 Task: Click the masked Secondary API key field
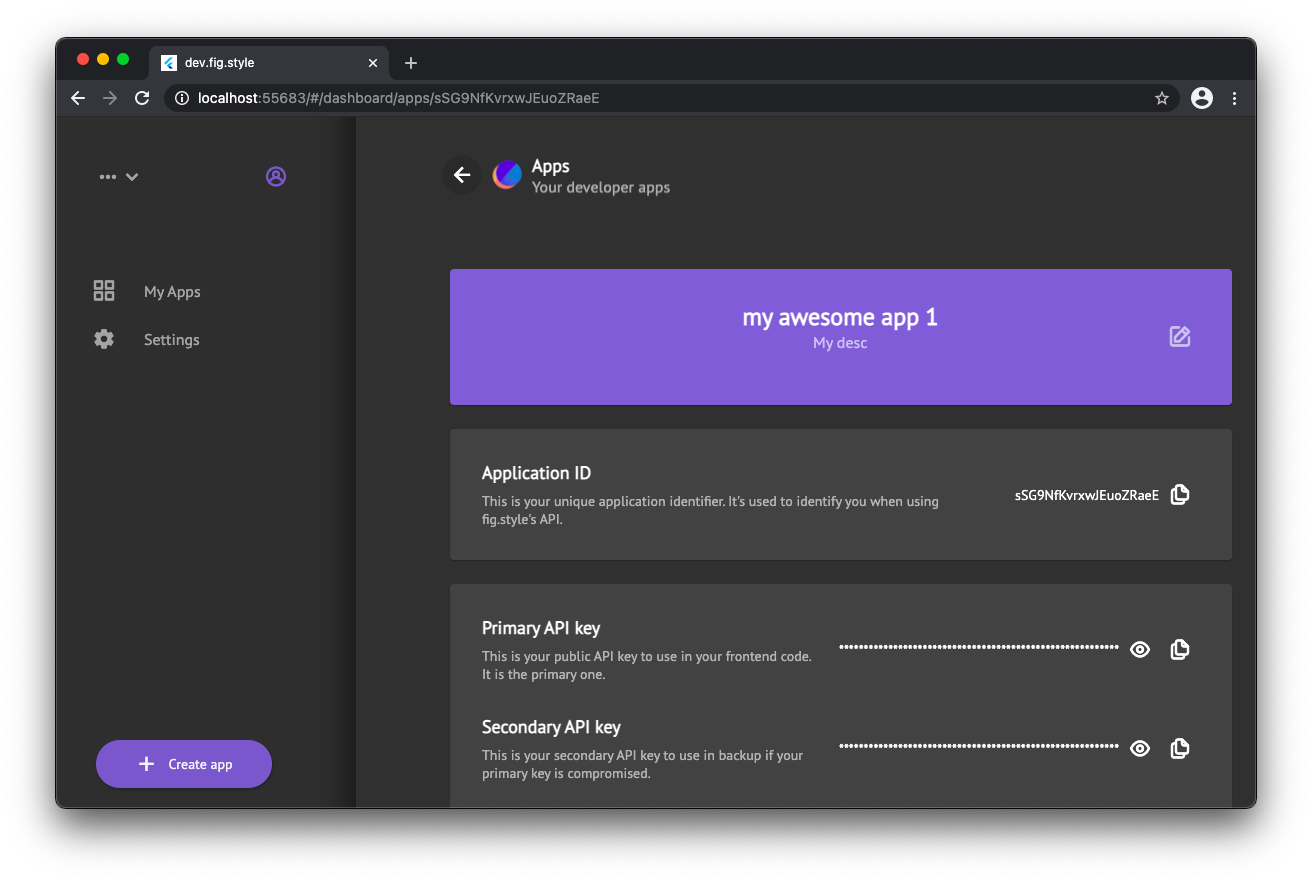[979, 747]
